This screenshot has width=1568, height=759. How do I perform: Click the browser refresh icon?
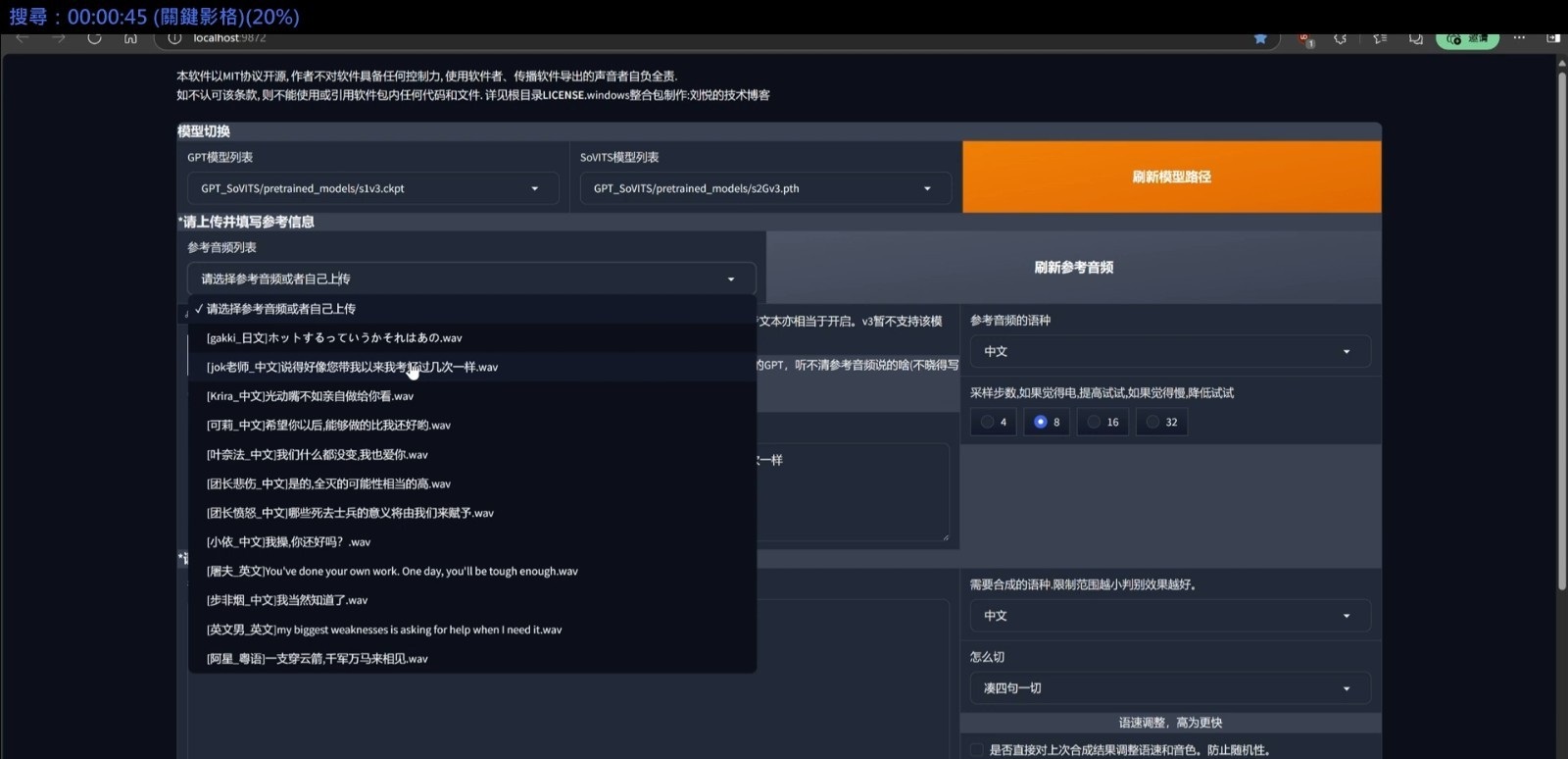pyautogui.click(x=94, y=38)
